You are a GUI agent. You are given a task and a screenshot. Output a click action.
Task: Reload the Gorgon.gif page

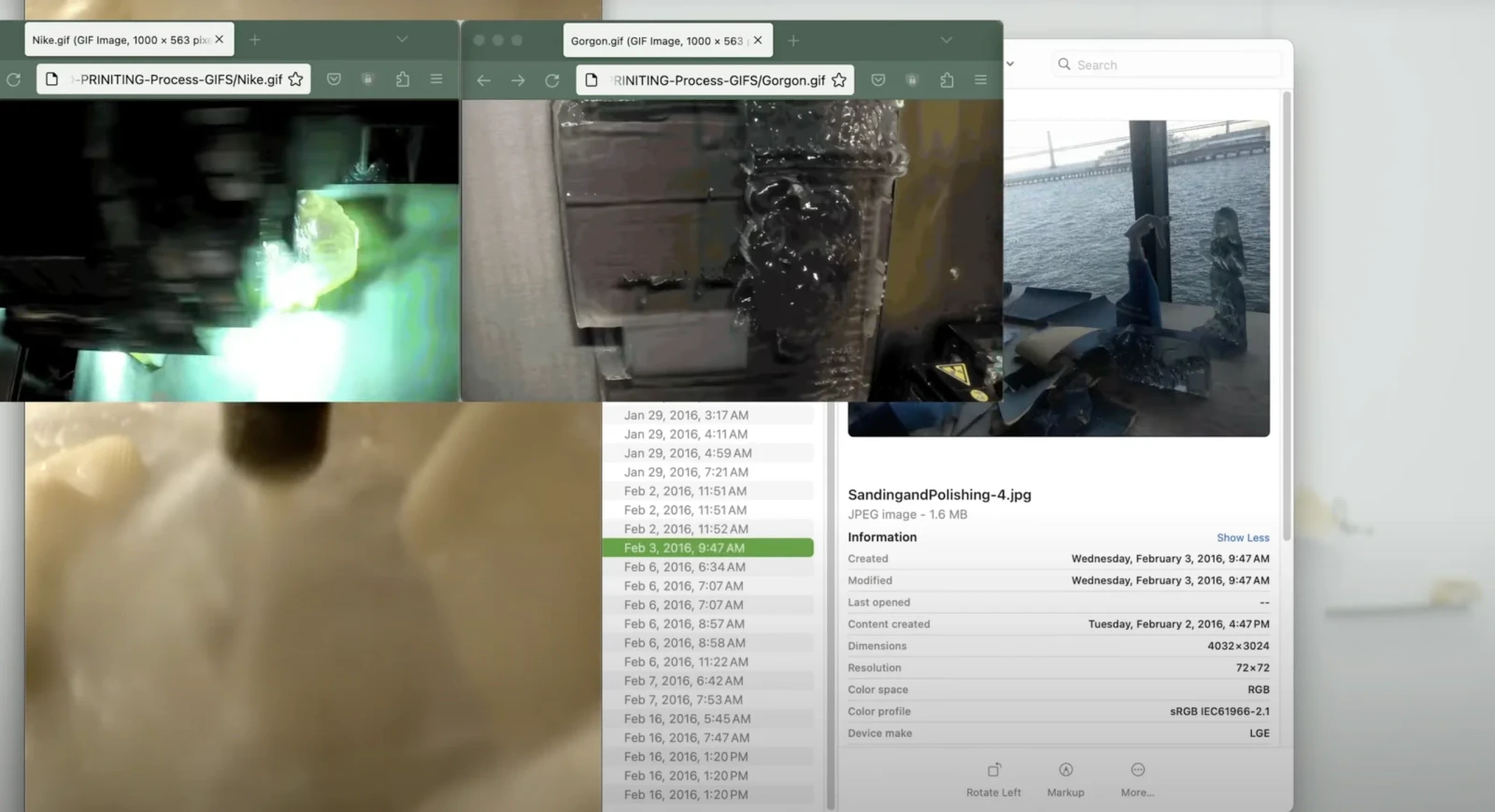[552, 80]
